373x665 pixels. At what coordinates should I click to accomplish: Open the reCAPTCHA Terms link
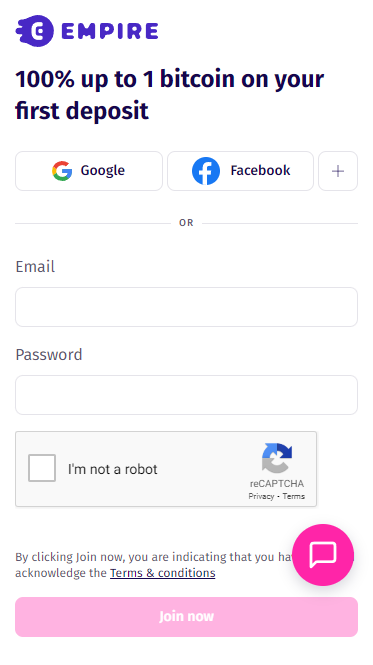[294, 496]
